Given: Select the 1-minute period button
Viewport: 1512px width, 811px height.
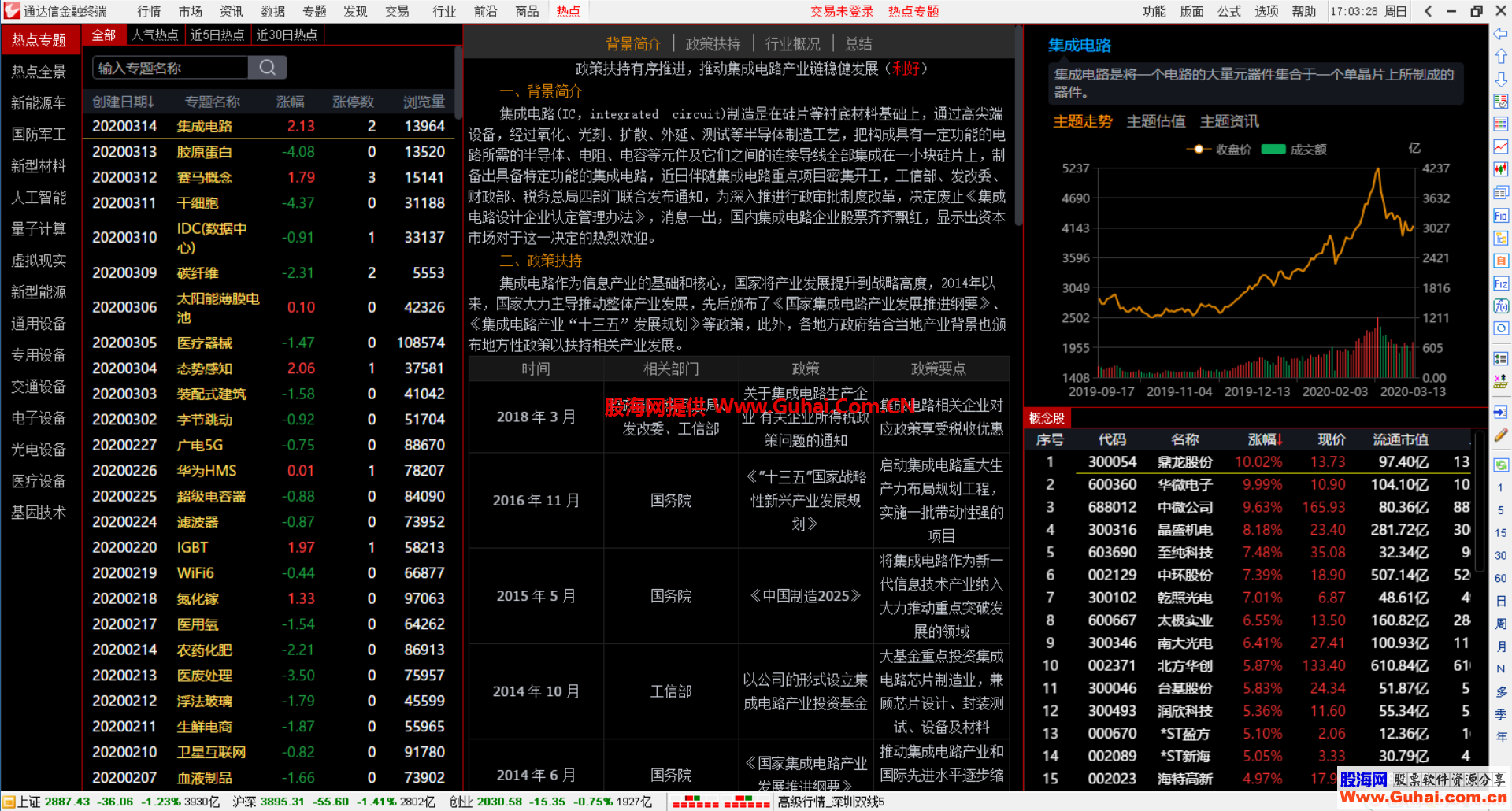Looking at the screenshot, I should pyautogui.click(x=1501, y=487).
